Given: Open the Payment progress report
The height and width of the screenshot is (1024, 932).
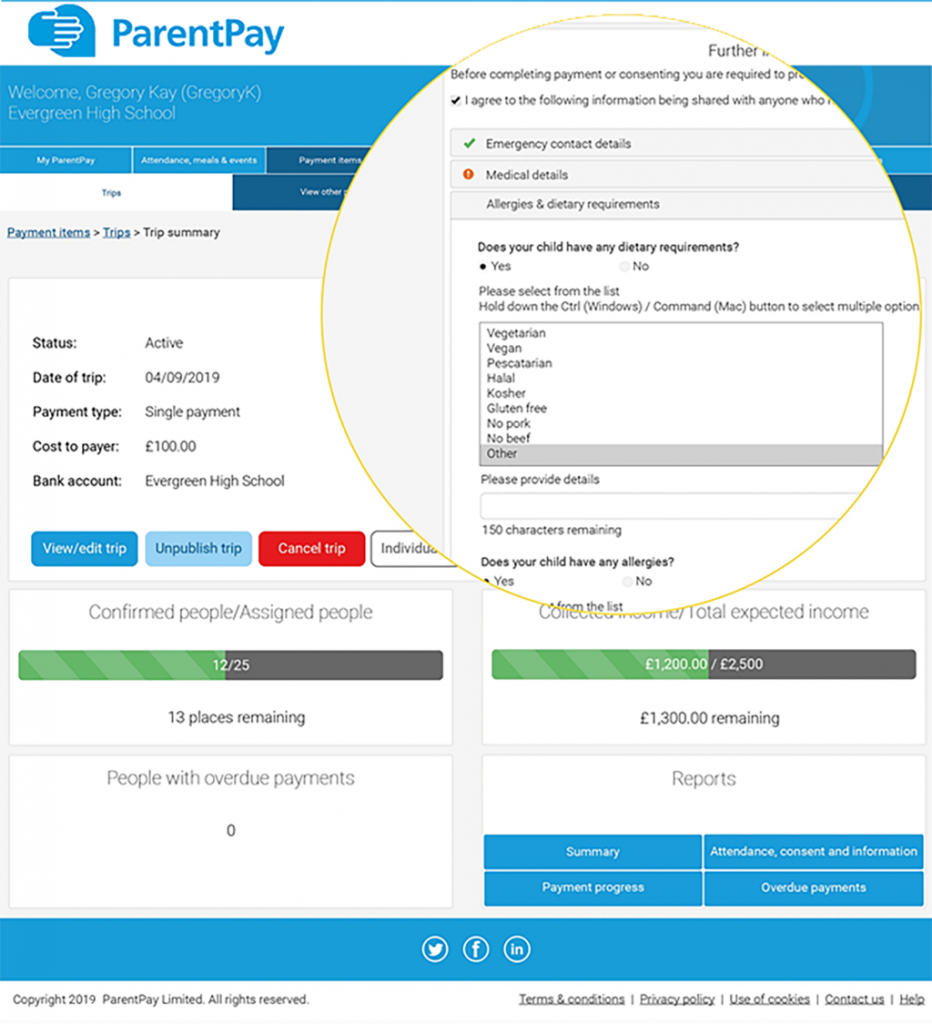Looking at the screenshot, I should [x=592, y=888].
